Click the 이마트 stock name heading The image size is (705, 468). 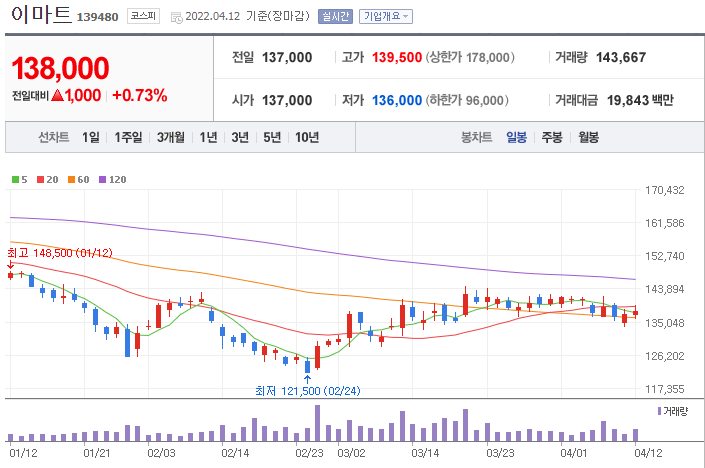41,14
